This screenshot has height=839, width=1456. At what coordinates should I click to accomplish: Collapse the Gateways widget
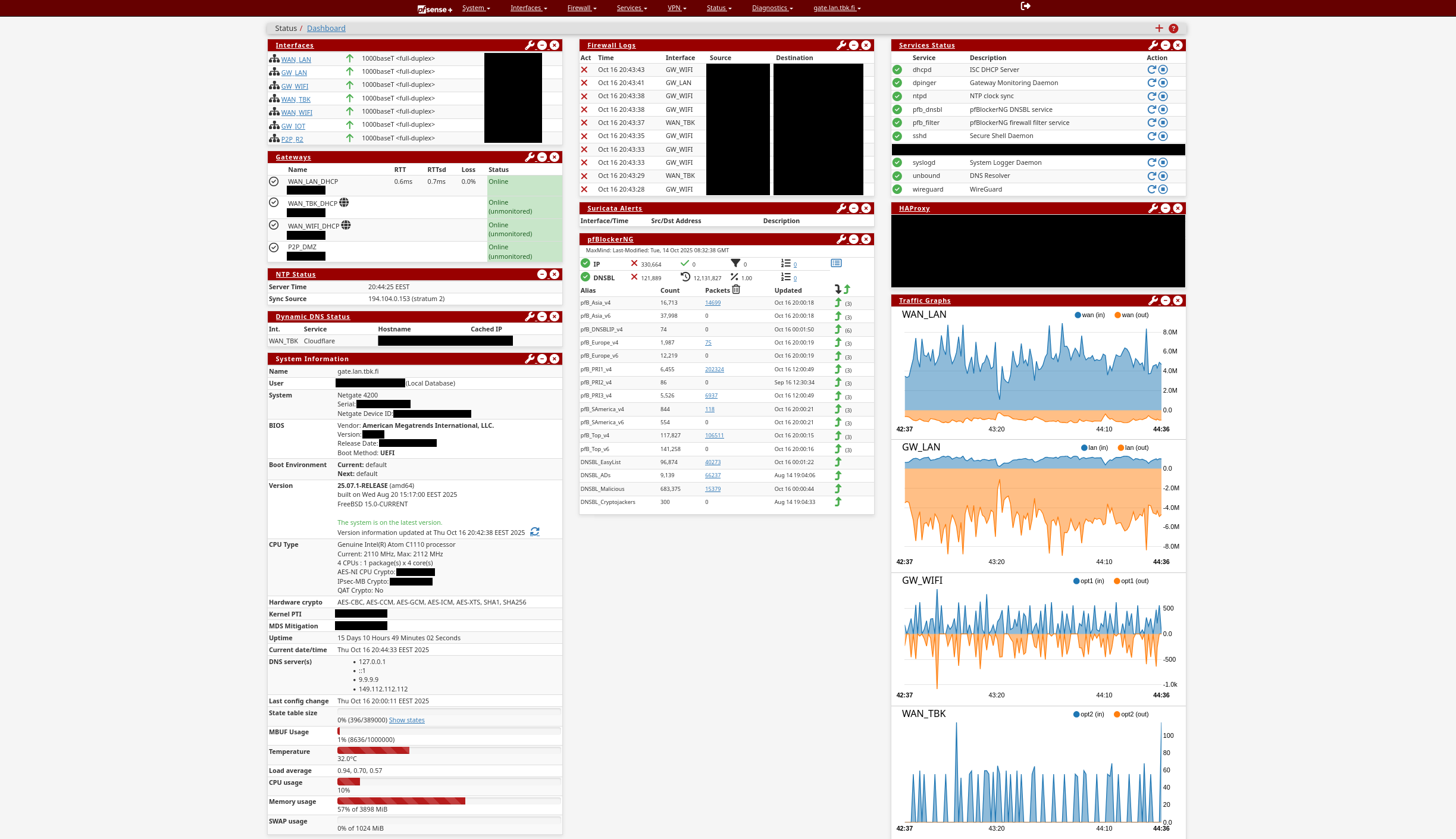tap(542, 157)
